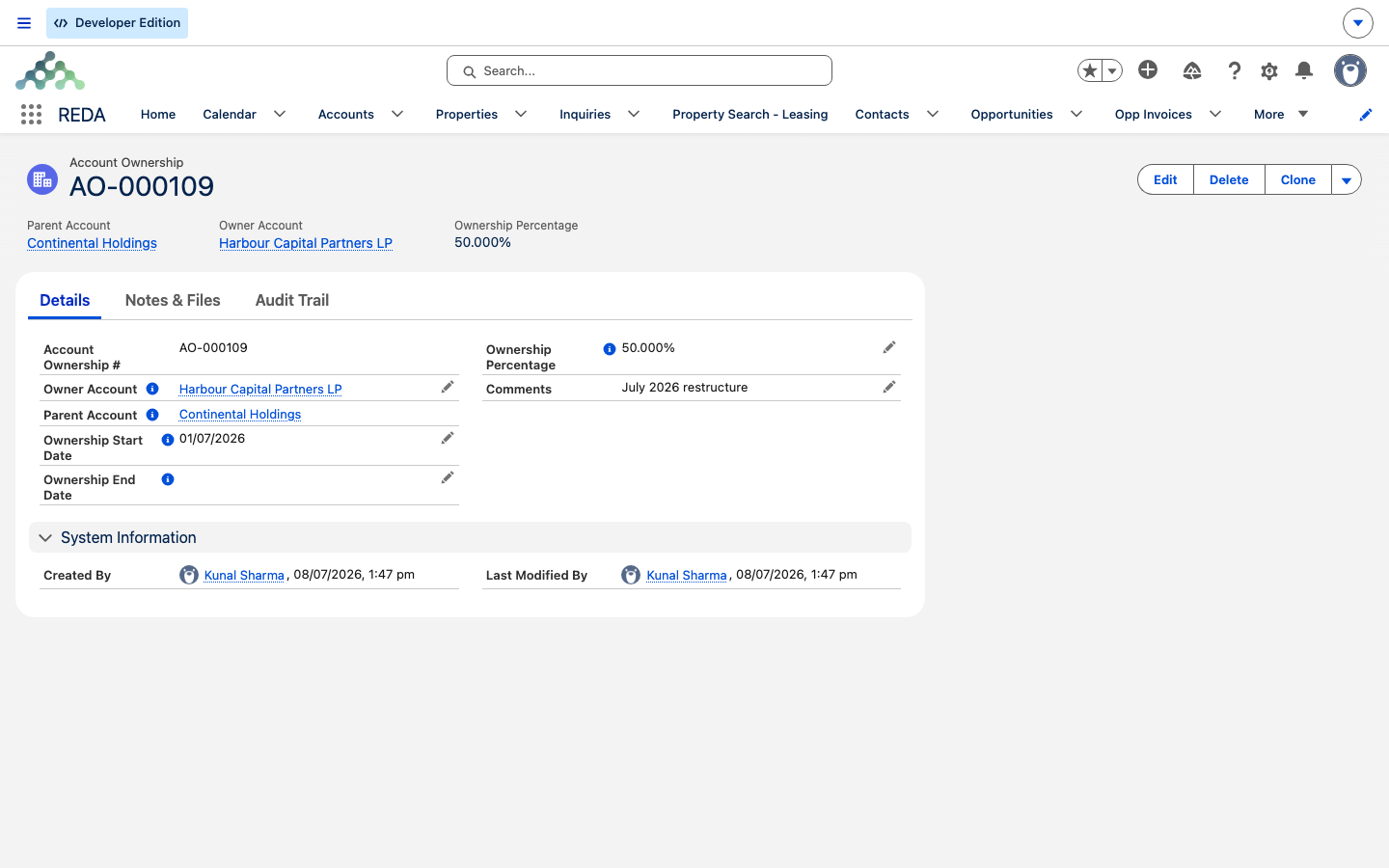Expand the Accounts tab dropdown chevron
Image resolution: width=1389 pixels, height=868 pixels.
[397, 114]
